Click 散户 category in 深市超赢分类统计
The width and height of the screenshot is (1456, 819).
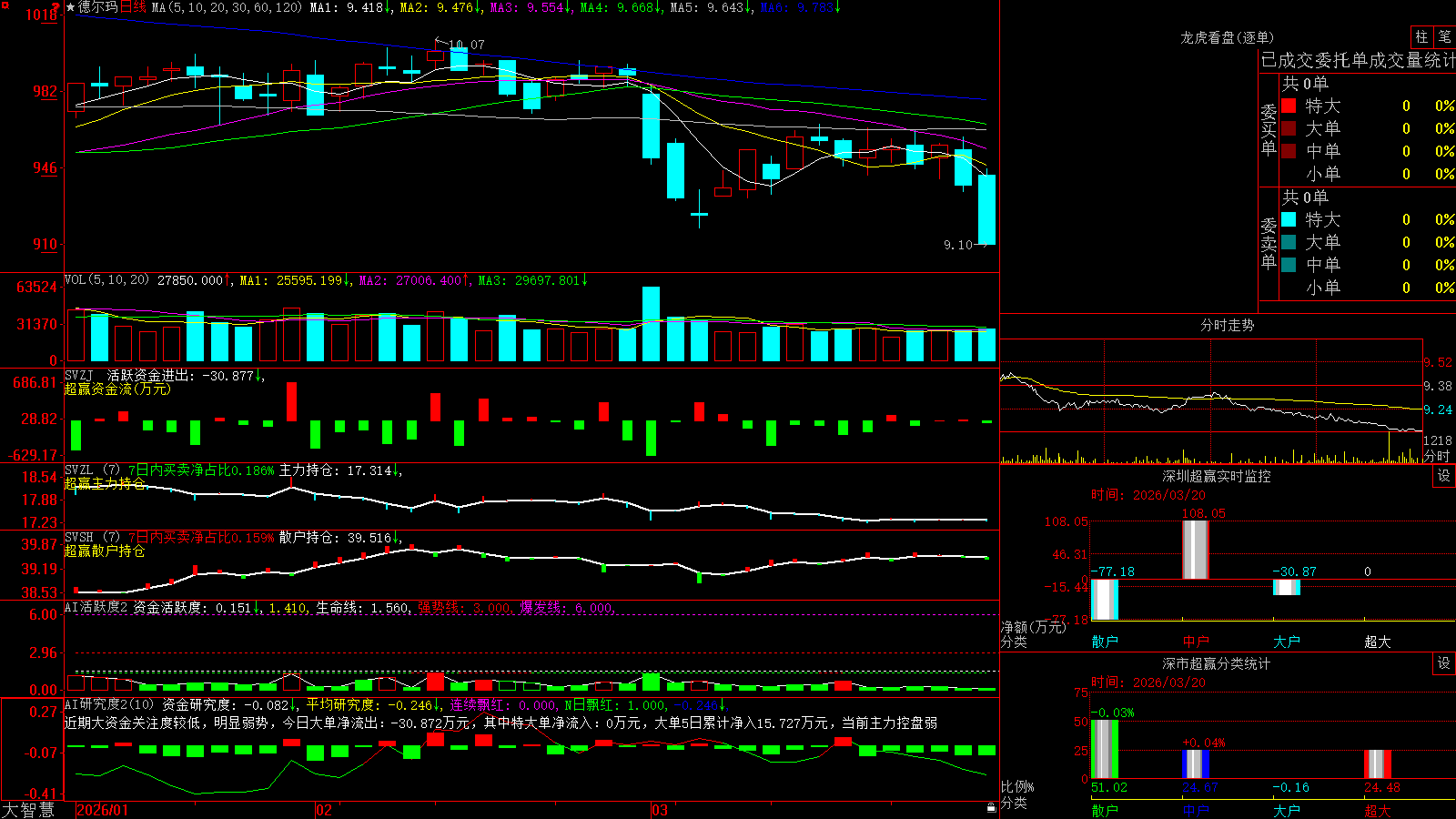[x=1105, y=810]
